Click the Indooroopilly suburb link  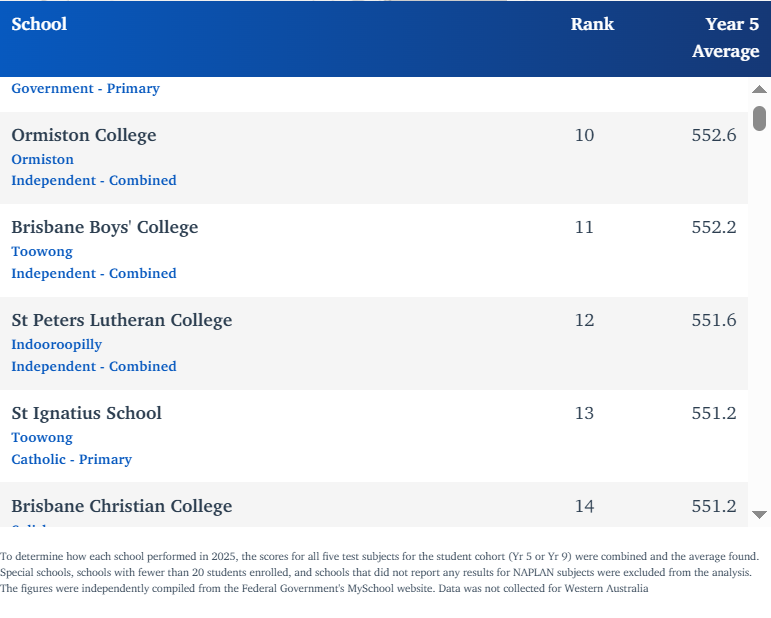pyautogui.click(x=57, y=345)
